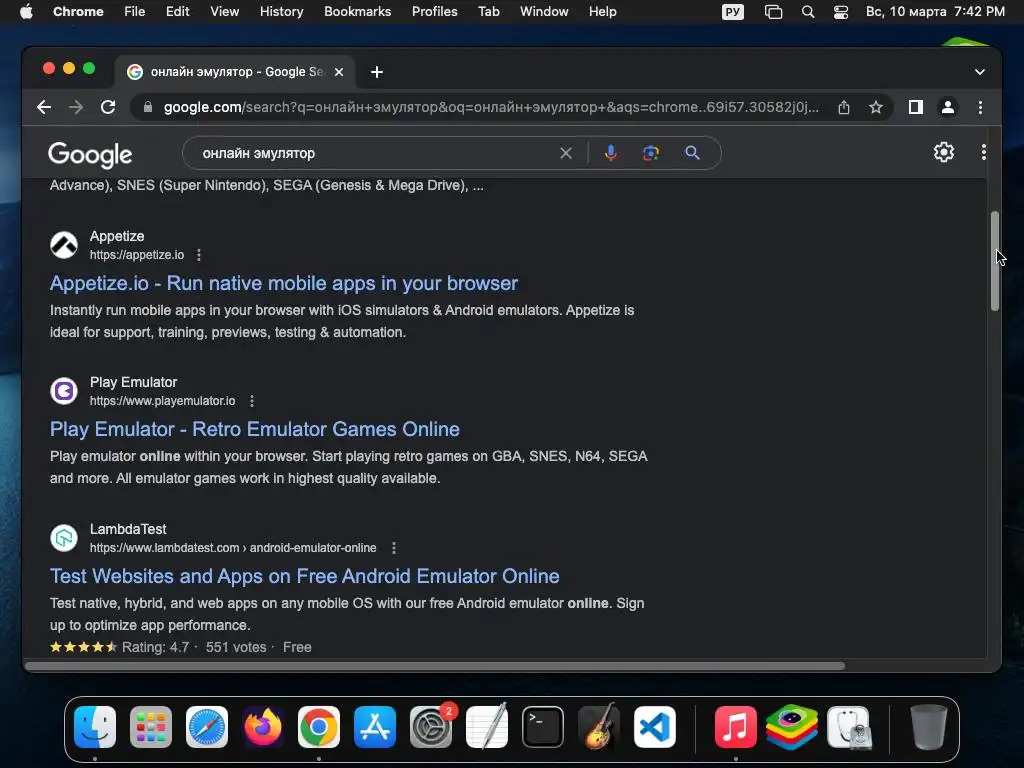The image size is (1024, 768).
Task: Launch Visual Studio Code from the Dock
Action: pos(655,726)
